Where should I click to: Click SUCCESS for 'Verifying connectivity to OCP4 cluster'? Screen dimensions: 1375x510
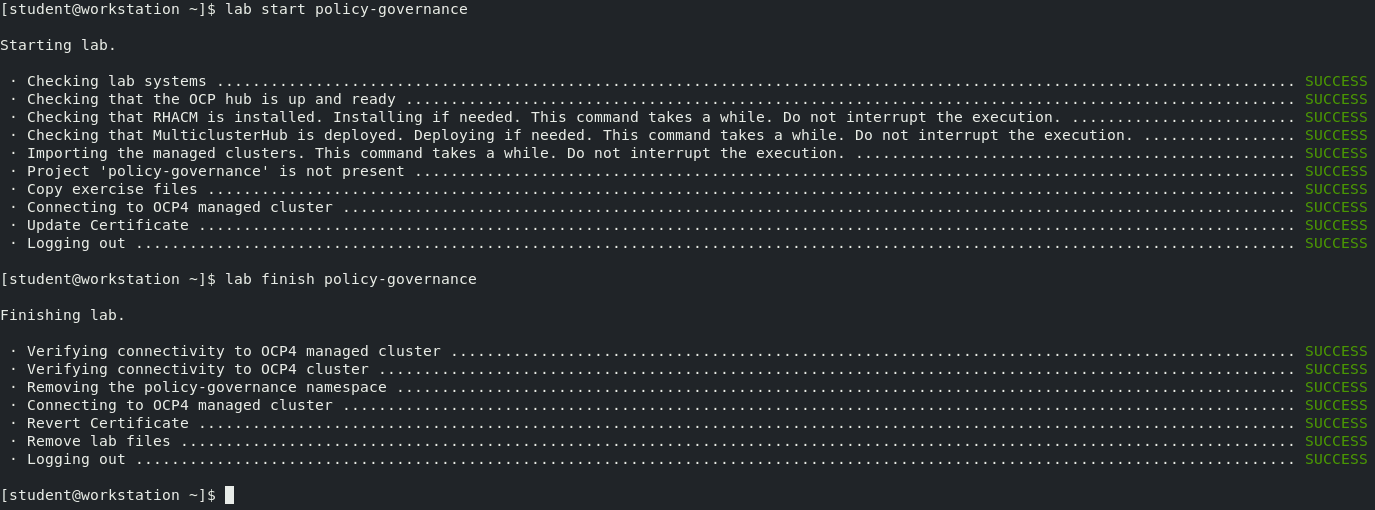[1335, 369]
